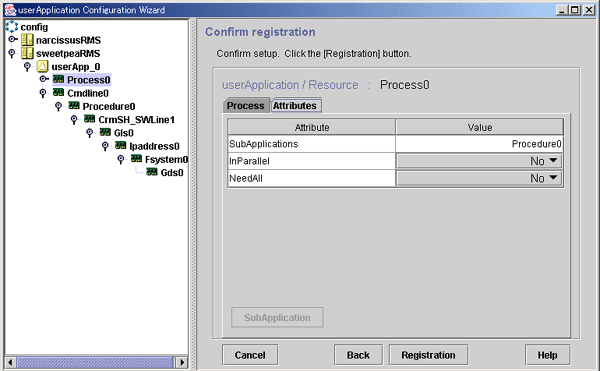The image size is (600, 371).
Task: Click the config root icon
Action: point(11,26)
